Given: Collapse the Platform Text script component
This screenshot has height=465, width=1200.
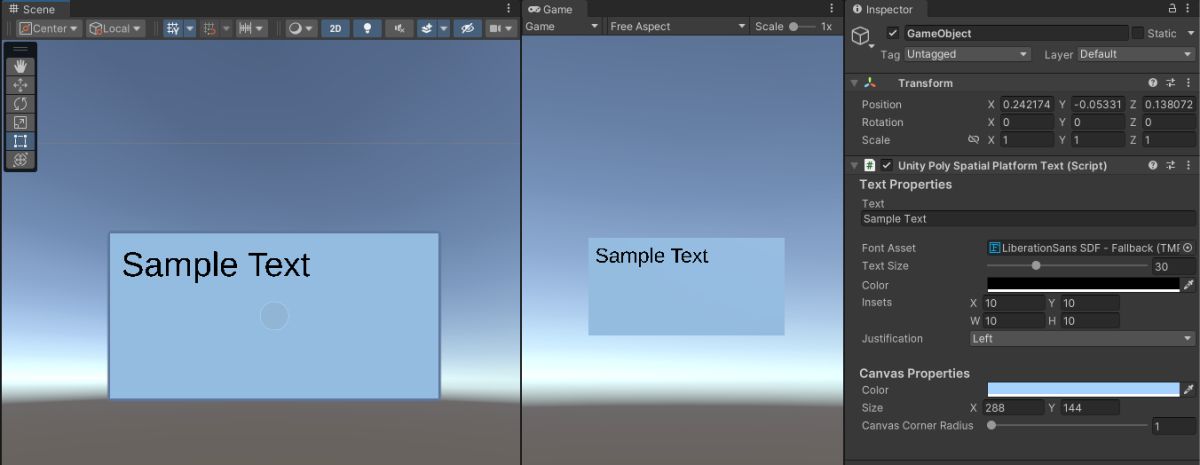Looking at the screenshot, I should 854,165.
